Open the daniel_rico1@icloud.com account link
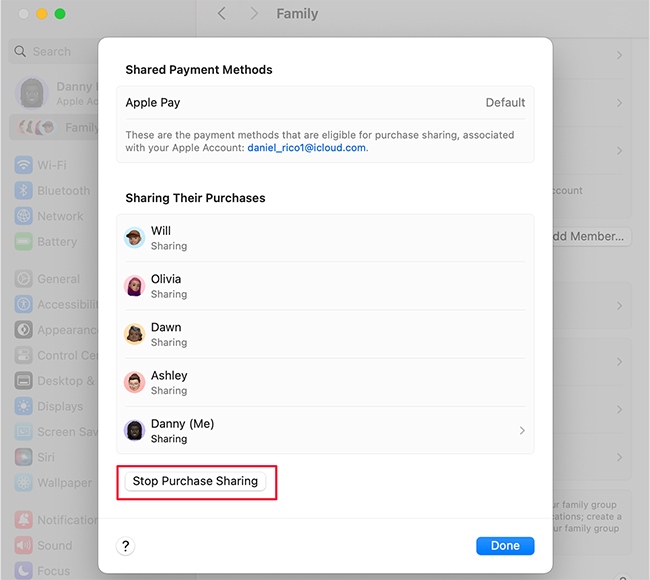Screen dimensions: 650x580 [306, 148]
